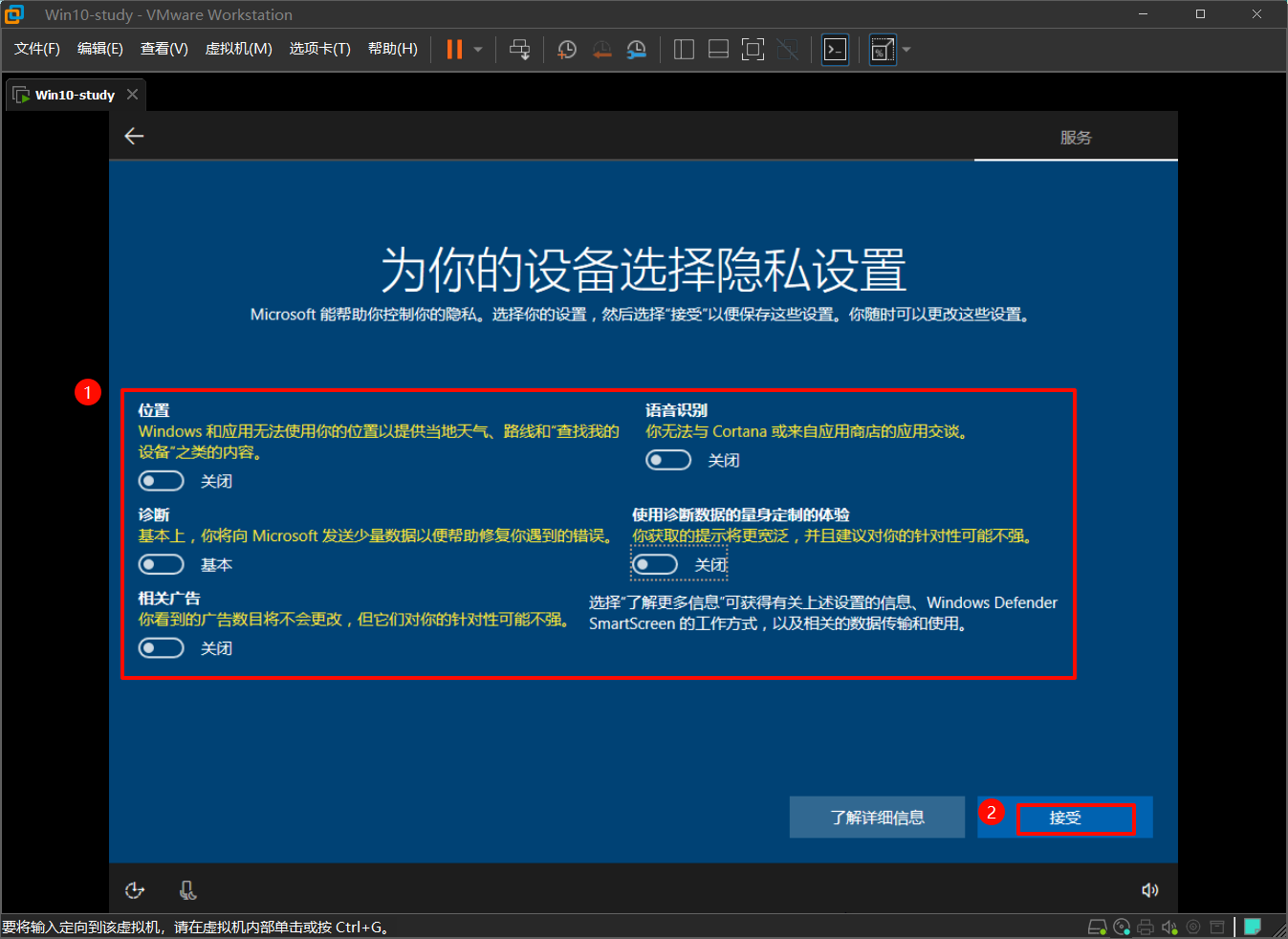Open the virtual hard disk status bar icon
Viewport: 1288px width, 939px height.
coord(1097,927)
